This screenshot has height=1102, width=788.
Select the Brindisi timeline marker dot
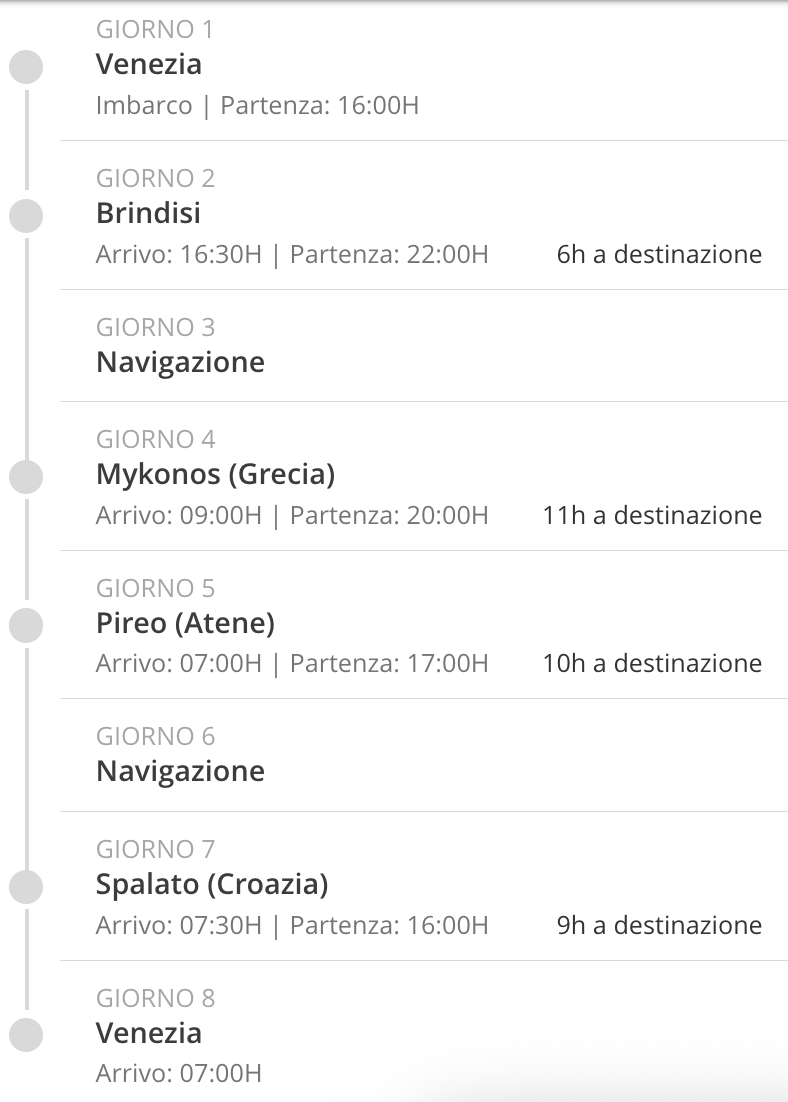tap(26, 215)
